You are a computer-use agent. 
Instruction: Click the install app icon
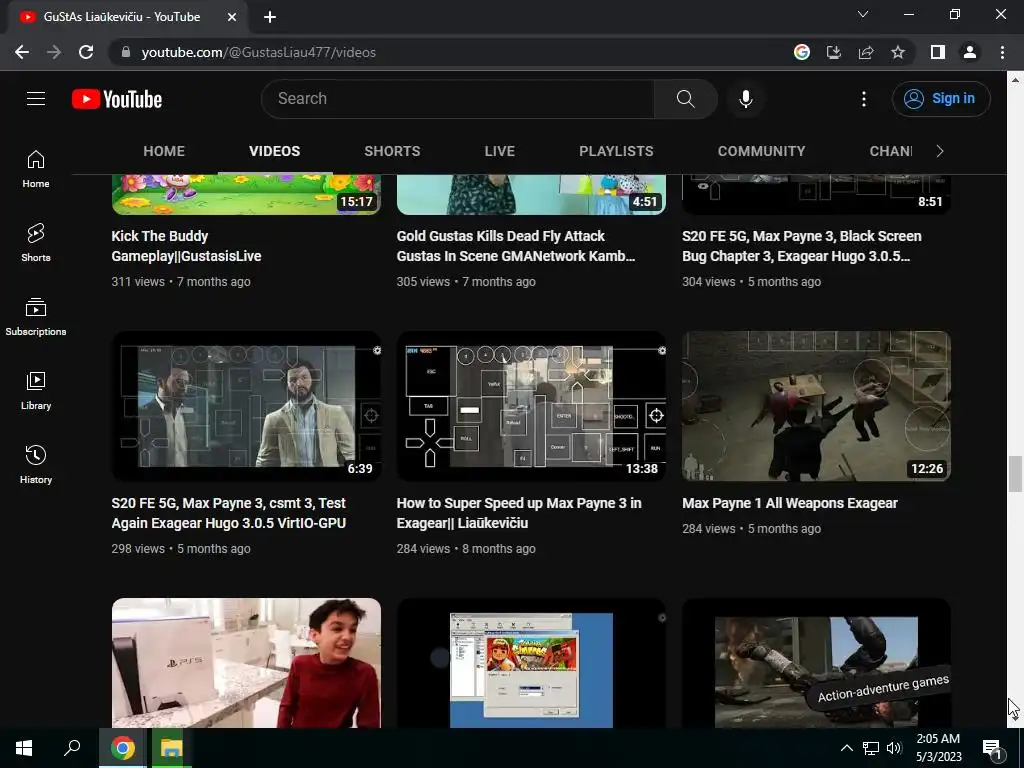point(834,52)
